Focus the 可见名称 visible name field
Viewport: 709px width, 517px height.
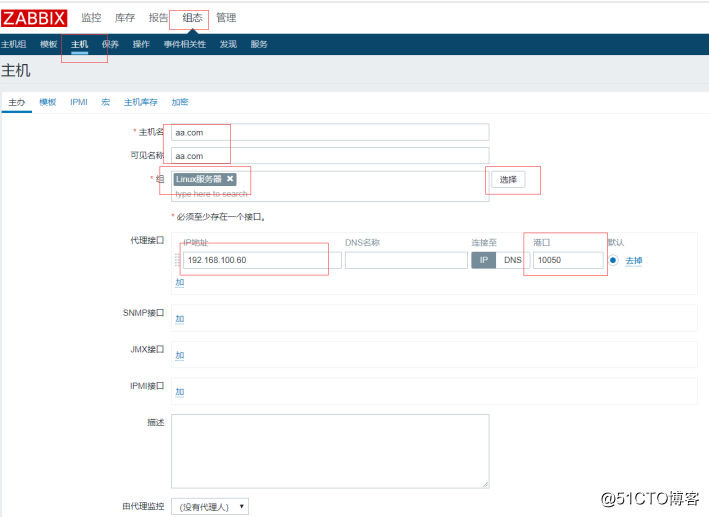(330, 156)
